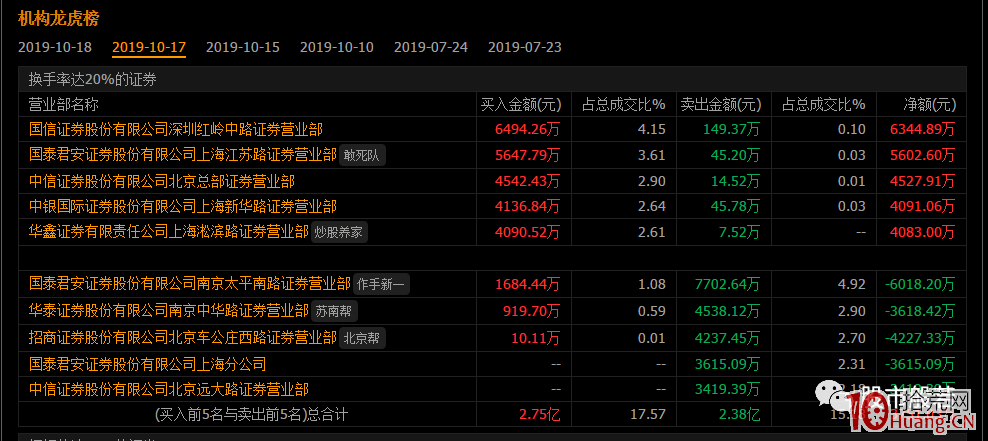Open 中信证券北京总部证券营业部 link
This screenshot has width=988, height=441.
coord(162,181)
